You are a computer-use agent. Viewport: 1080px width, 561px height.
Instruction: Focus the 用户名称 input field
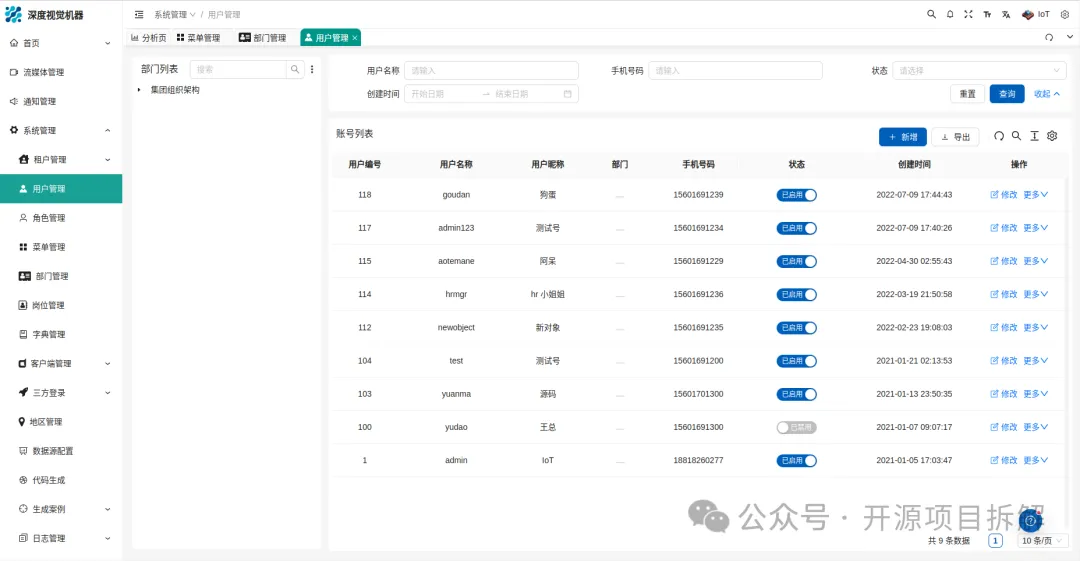(x=491, y=70)
